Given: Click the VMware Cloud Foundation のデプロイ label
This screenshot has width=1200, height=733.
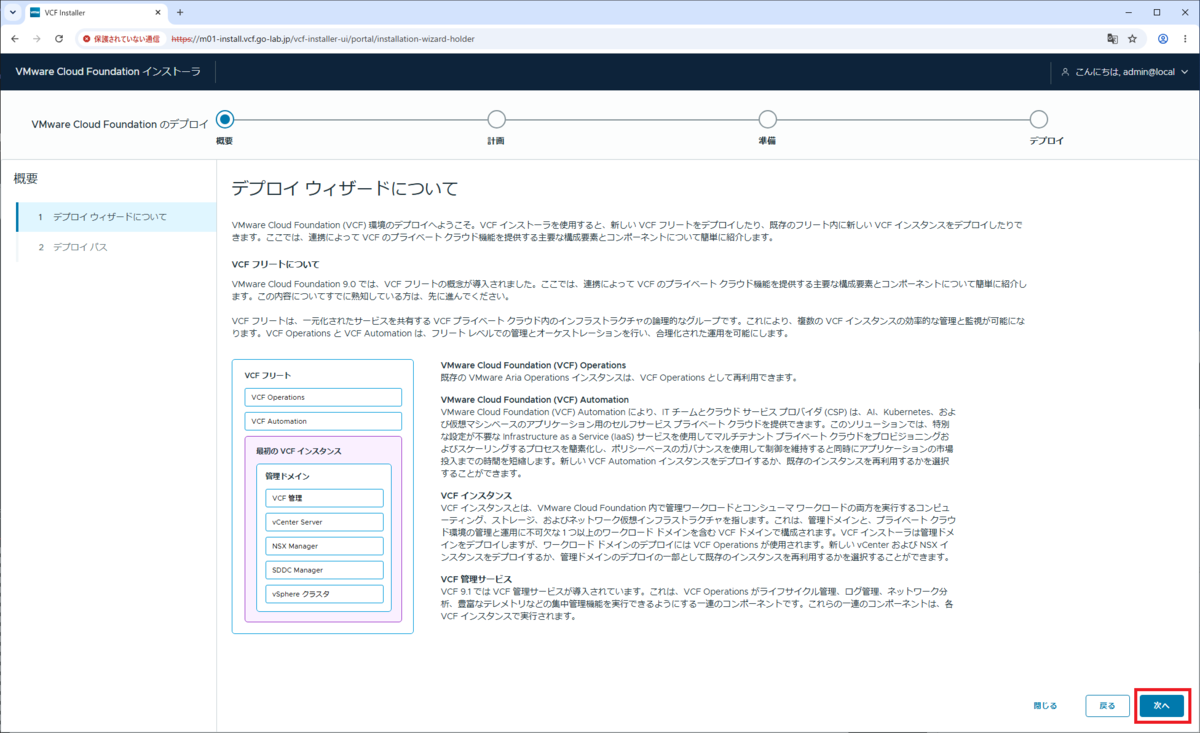Looking at the screenshot, I should click(120, 125).
